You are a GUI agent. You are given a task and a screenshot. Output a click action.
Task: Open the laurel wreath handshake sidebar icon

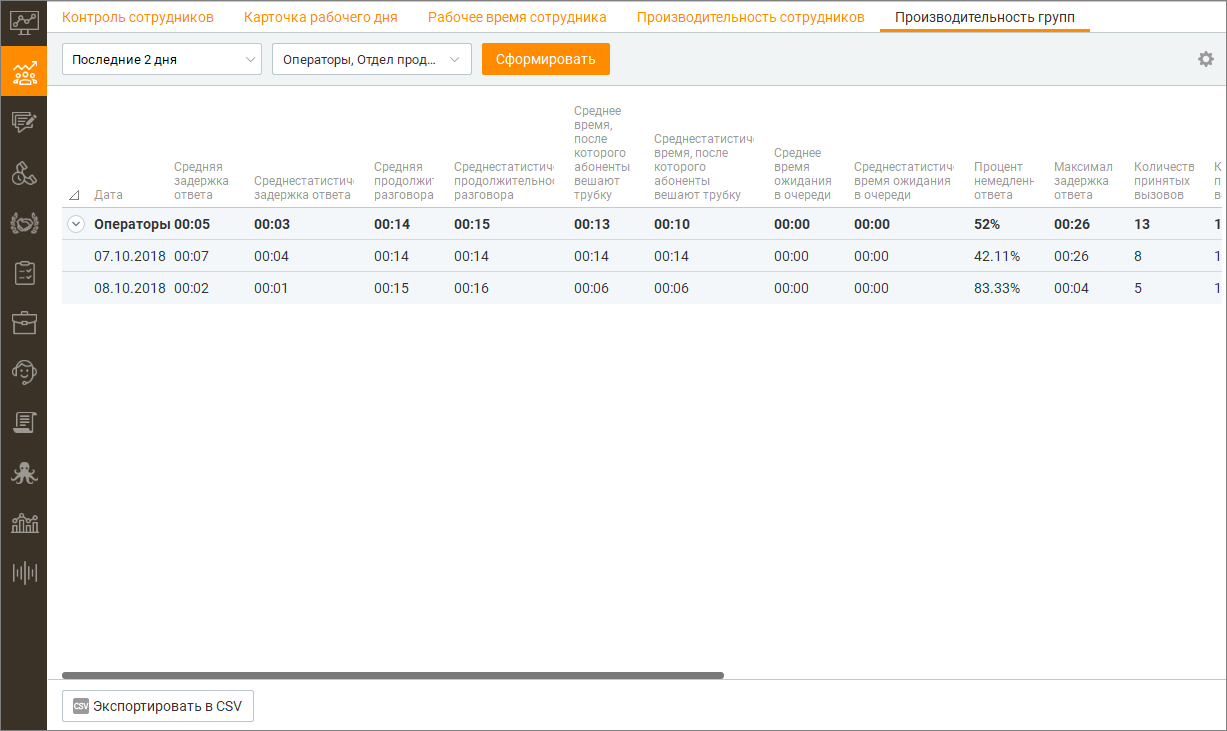pos(23,223)
